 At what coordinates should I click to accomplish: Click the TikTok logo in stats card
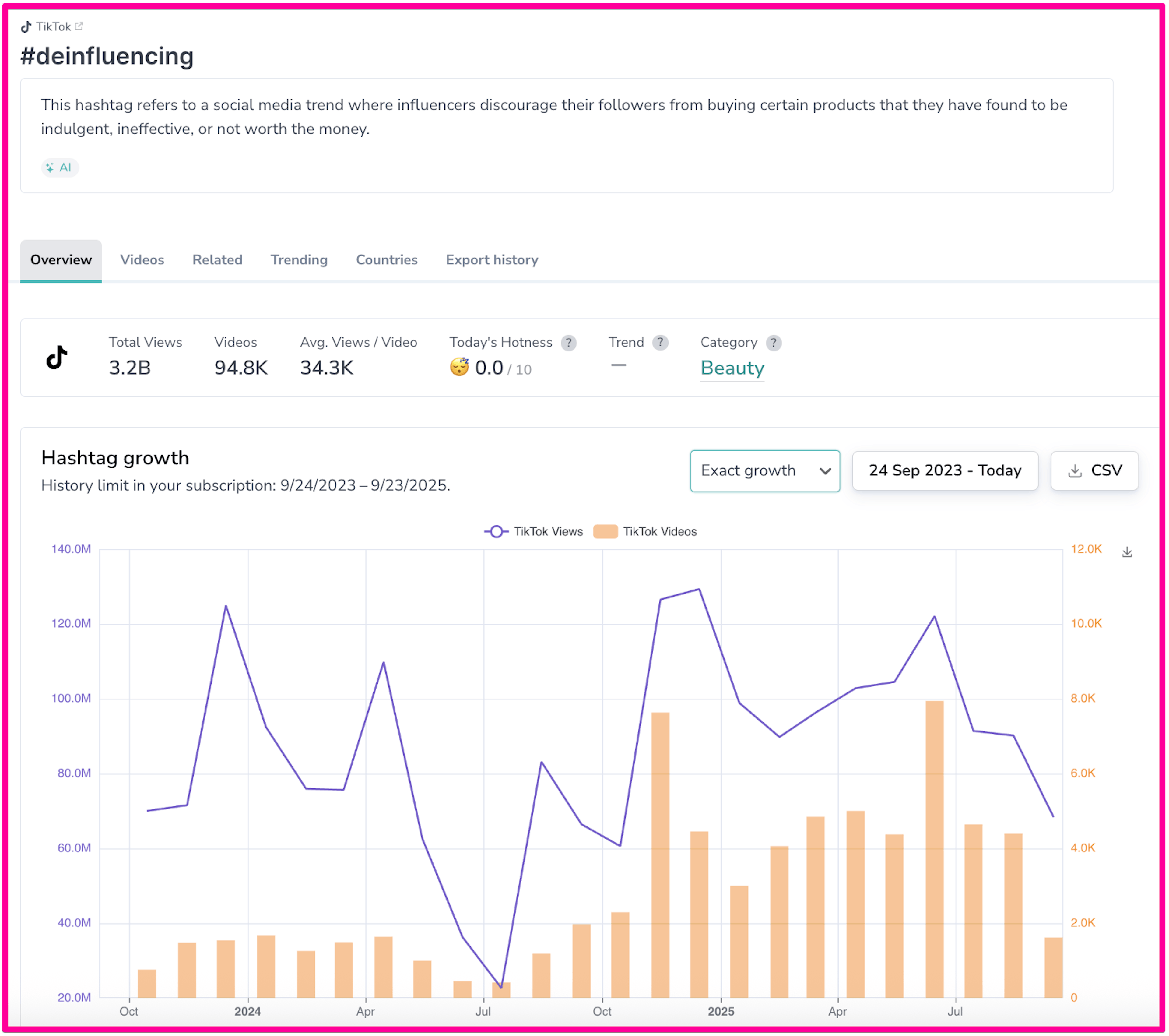pos(57,358)
